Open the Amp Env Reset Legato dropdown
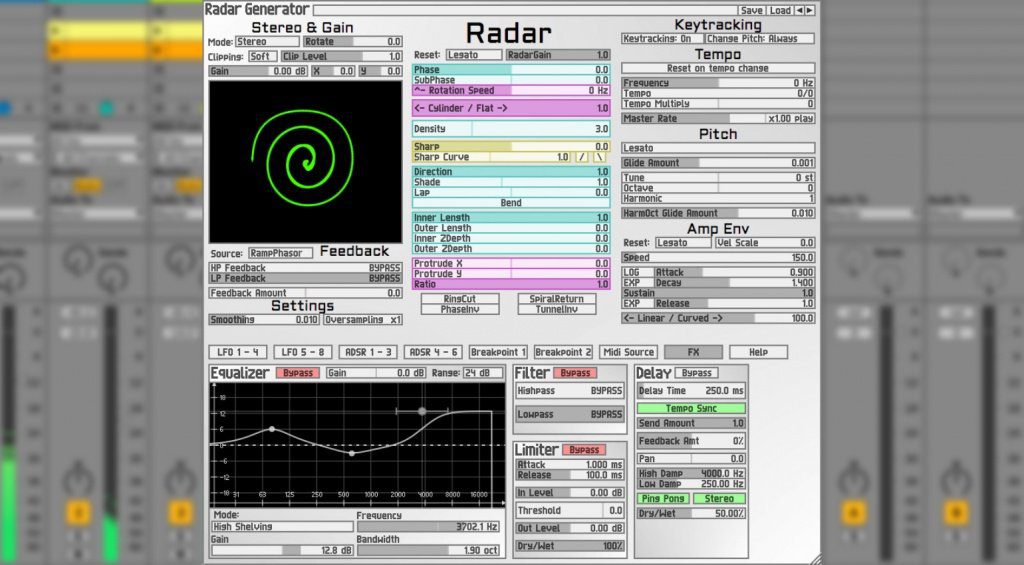Image resolution: width=1024 pixels, height=565 pixels. click(x=683, y=242)
